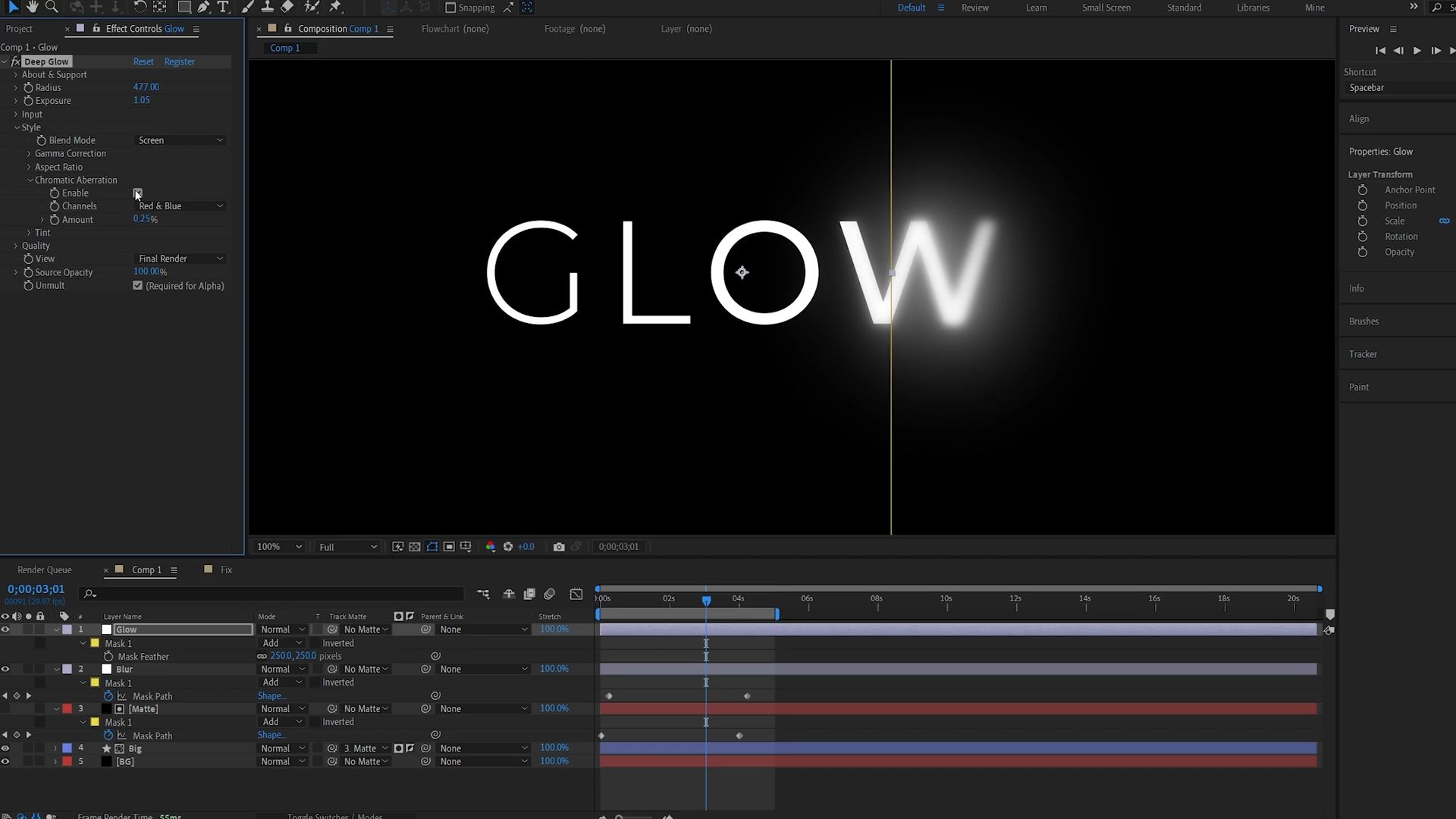The image size is (1456, 819).
Task: Open the search help magnifier icon
Action: point(1436,8)
